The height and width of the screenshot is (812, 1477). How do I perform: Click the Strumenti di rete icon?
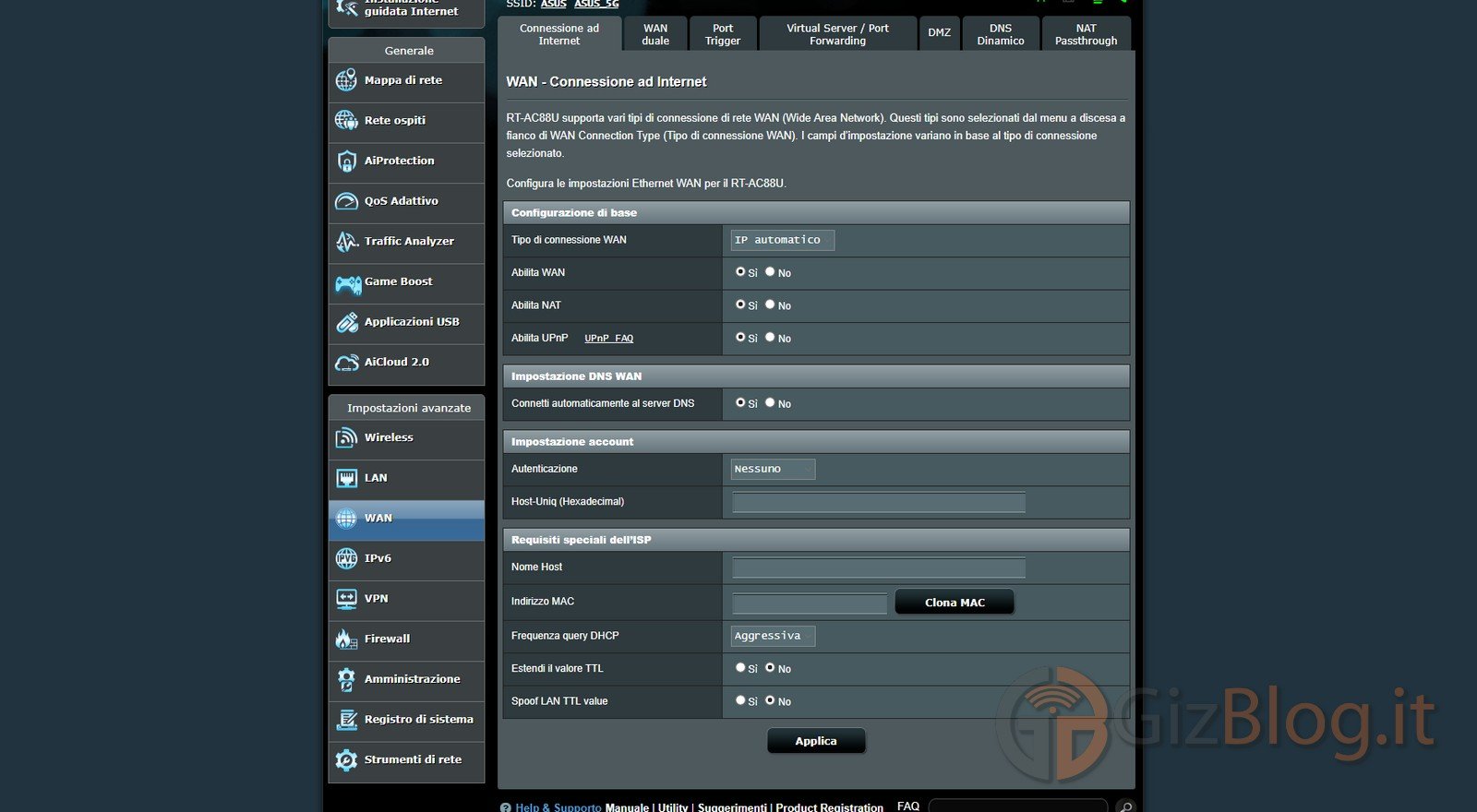point(346,760)
